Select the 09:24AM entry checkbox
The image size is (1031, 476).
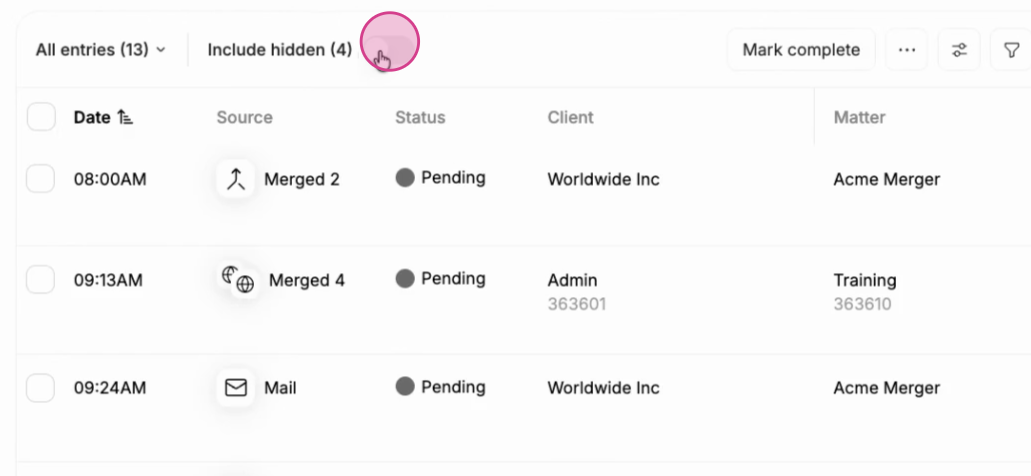(x=40, y=388)
